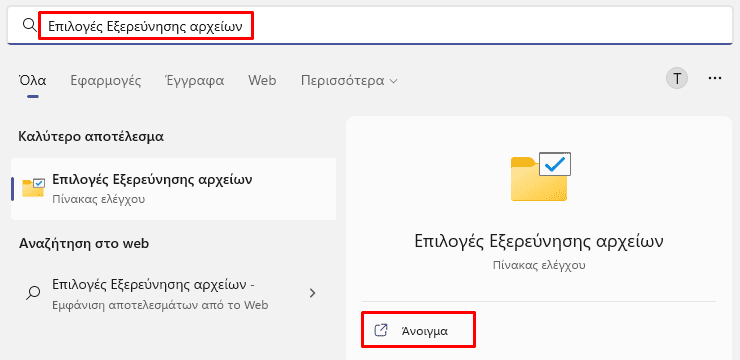This screenshot has width=740, height=360.
Task: Click Πίνακας ελέγχου label in preview pane
Action: [x=539, y=265]
